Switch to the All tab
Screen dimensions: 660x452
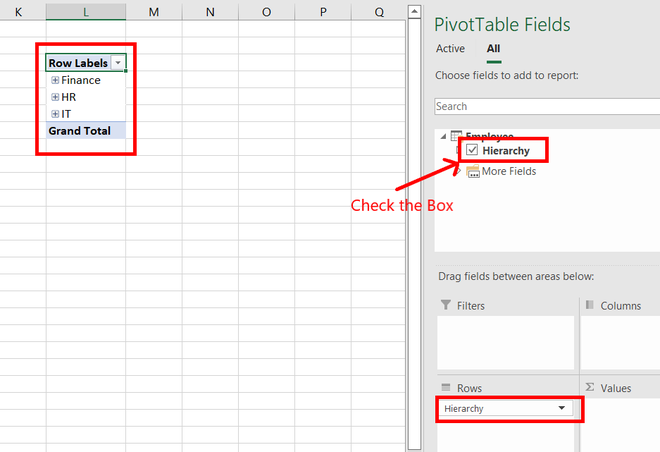[493, 49]
